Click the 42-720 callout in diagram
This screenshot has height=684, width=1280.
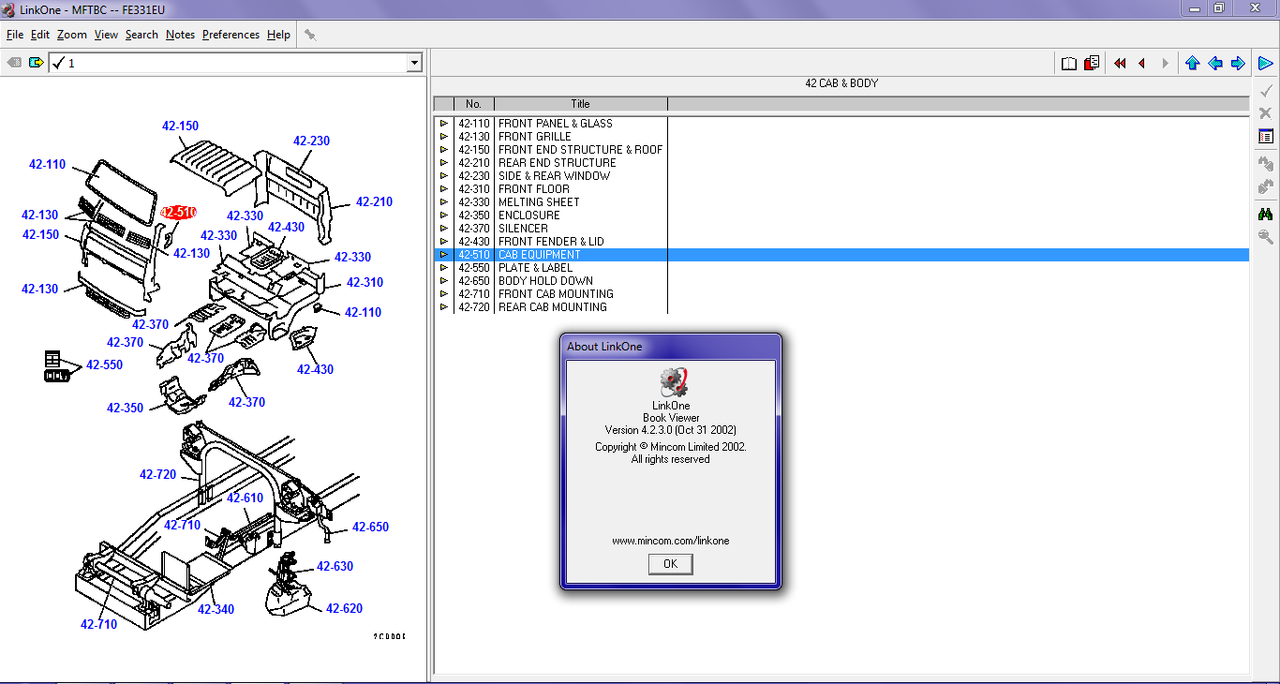[x=158, y=475]
